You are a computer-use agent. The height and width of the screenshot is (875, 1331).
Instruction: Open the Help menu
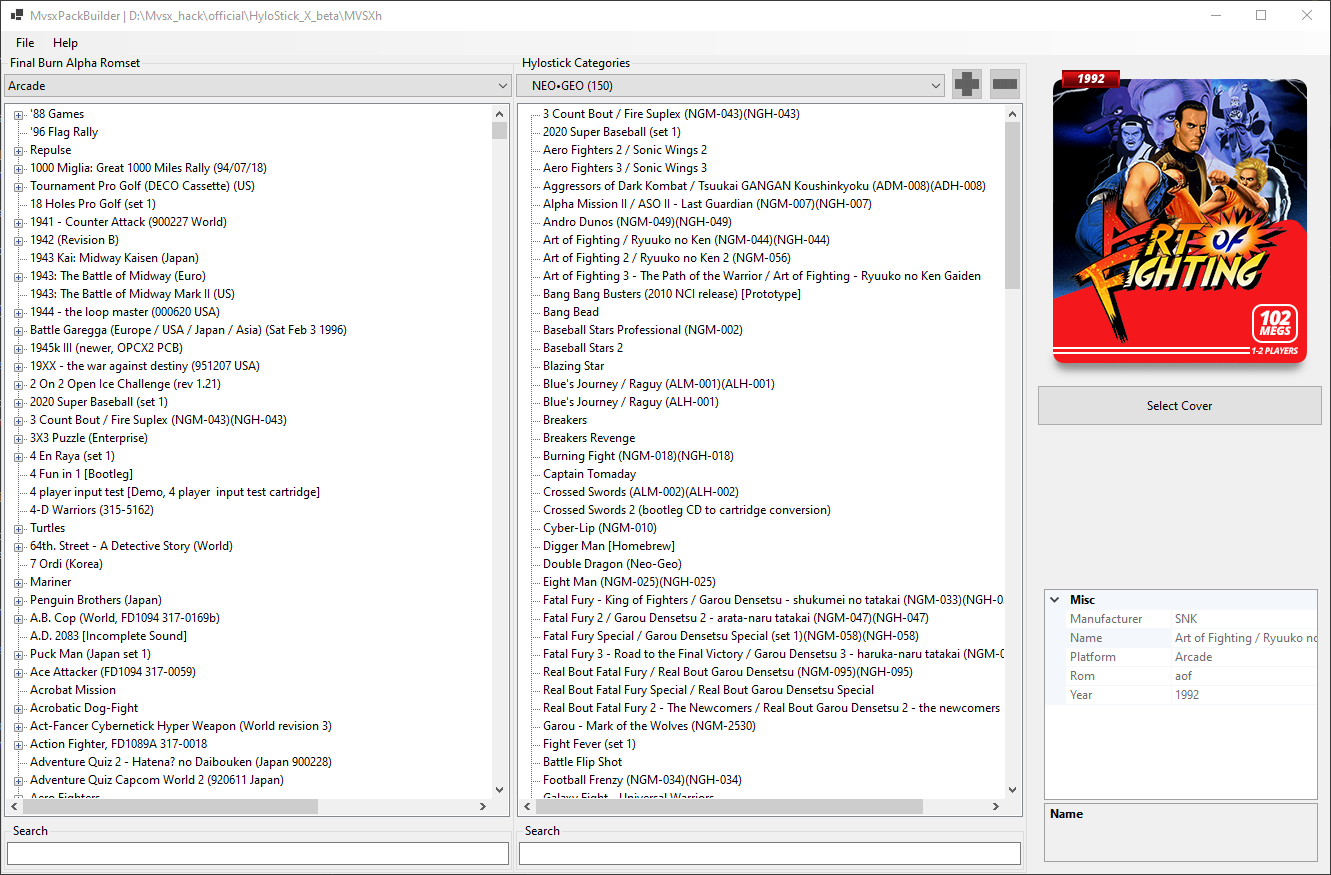(65, 43)
